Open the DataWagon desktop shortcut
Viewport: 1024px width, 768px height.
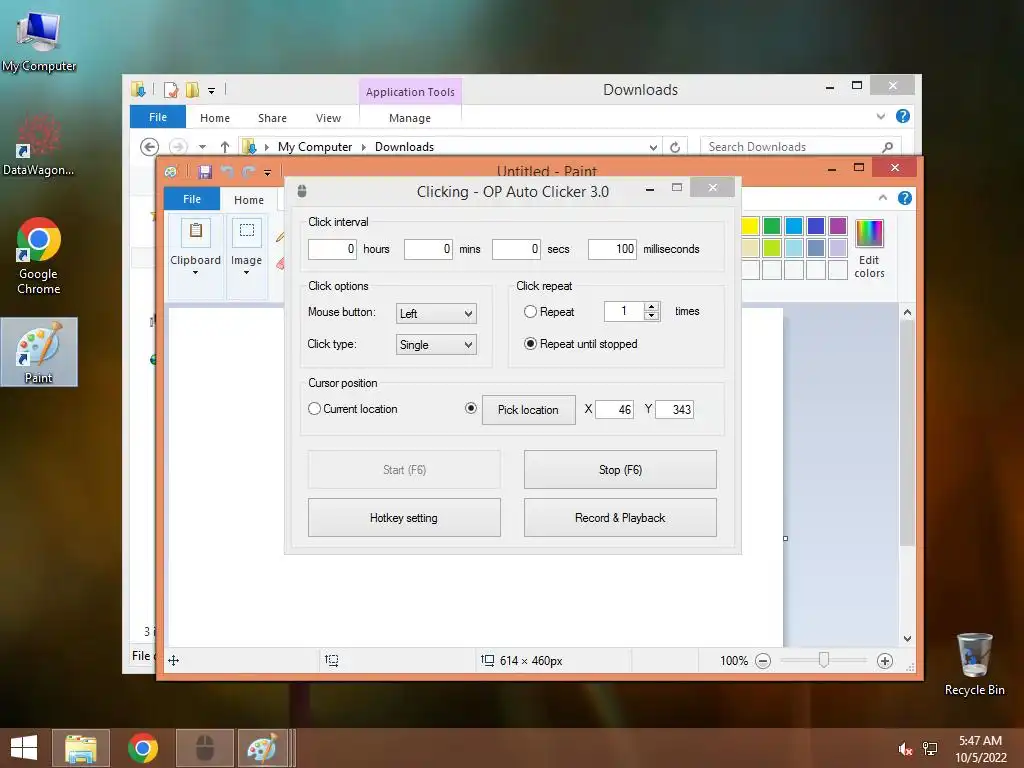39,145
